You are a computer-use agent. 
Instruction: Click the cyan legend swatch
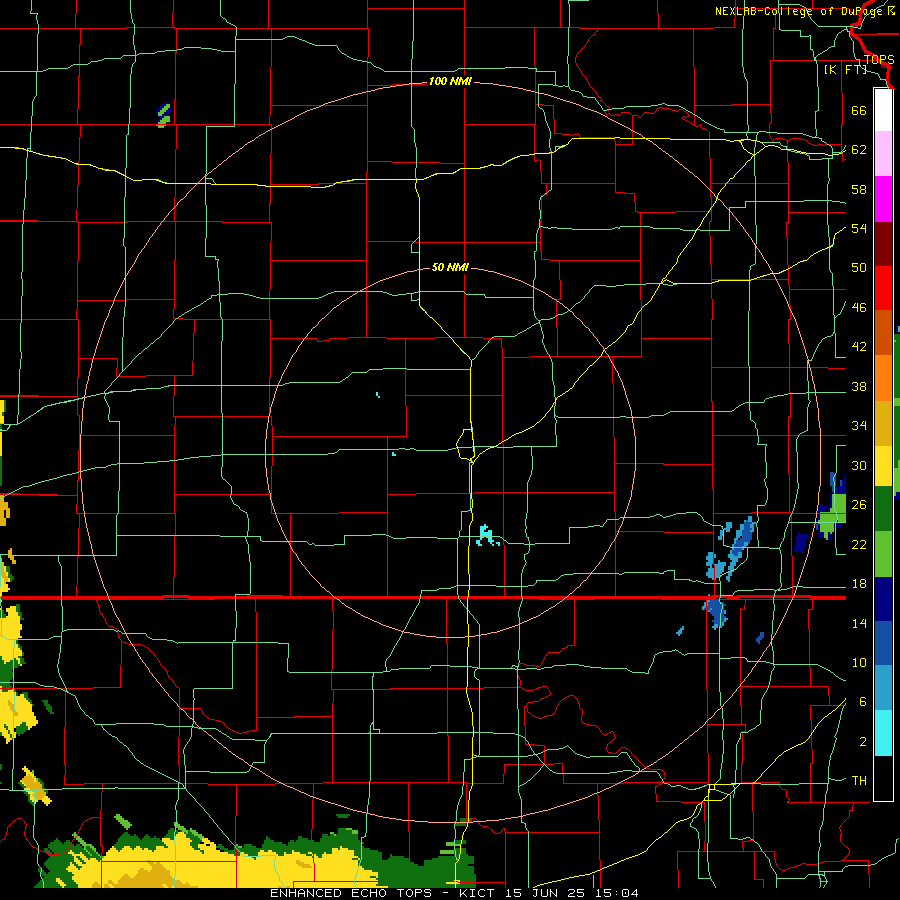[883, 733]
